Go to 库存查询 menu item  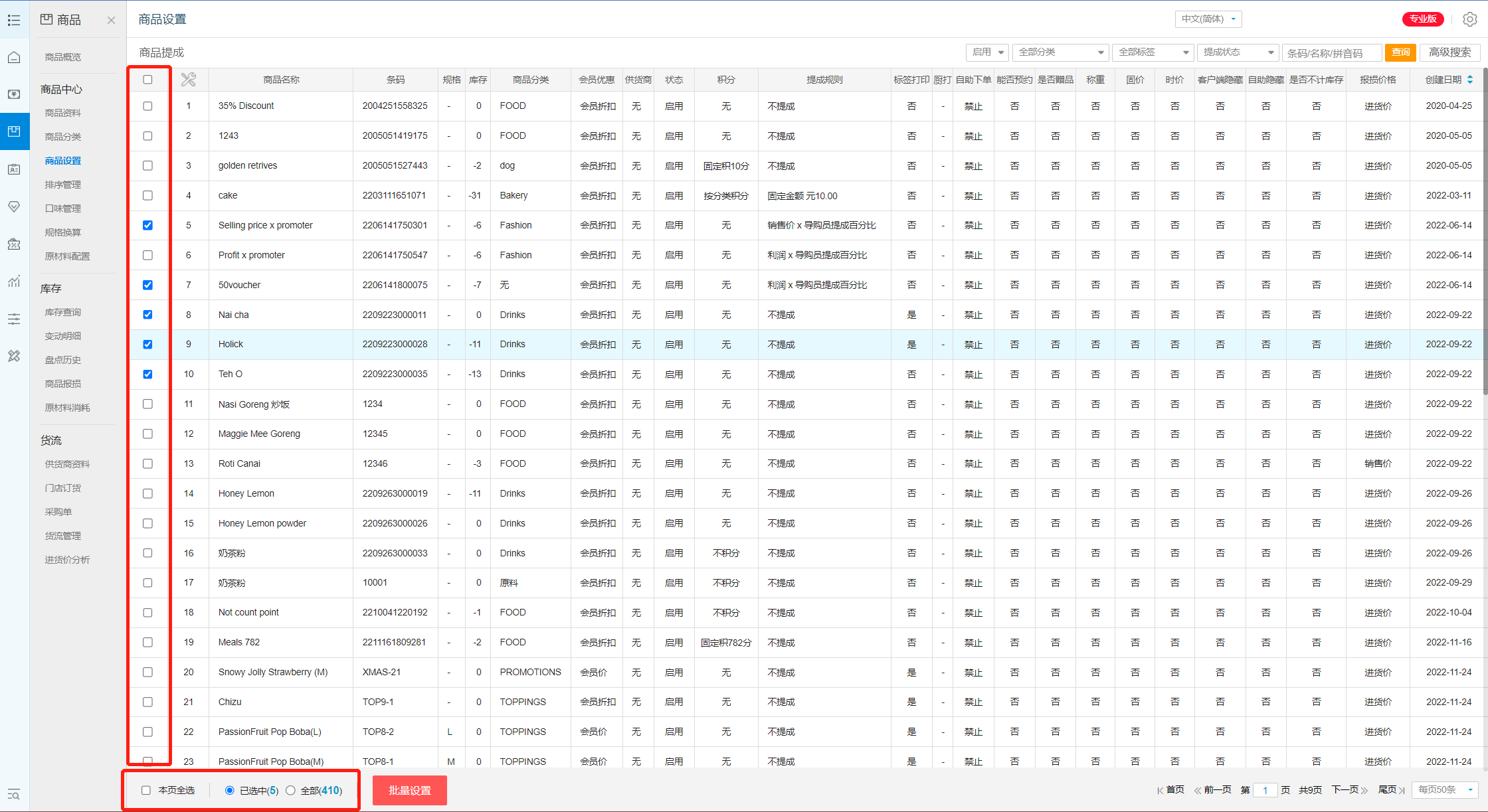tap(63, 312)
